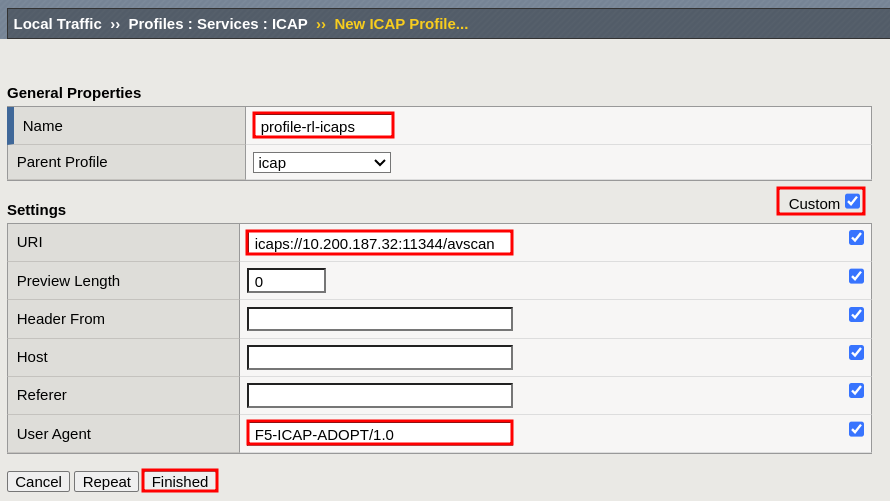Click into the URI text field
Screen dimensions: 890x501
click(x=379, y=243)
